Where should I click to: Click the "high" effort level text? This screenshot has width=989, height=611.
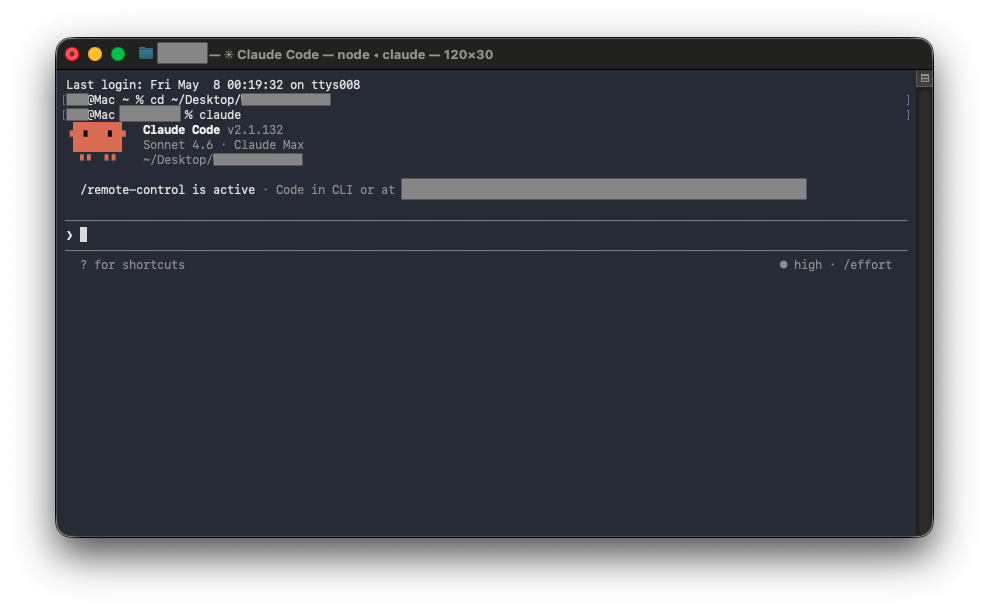[x=807, y=265]
